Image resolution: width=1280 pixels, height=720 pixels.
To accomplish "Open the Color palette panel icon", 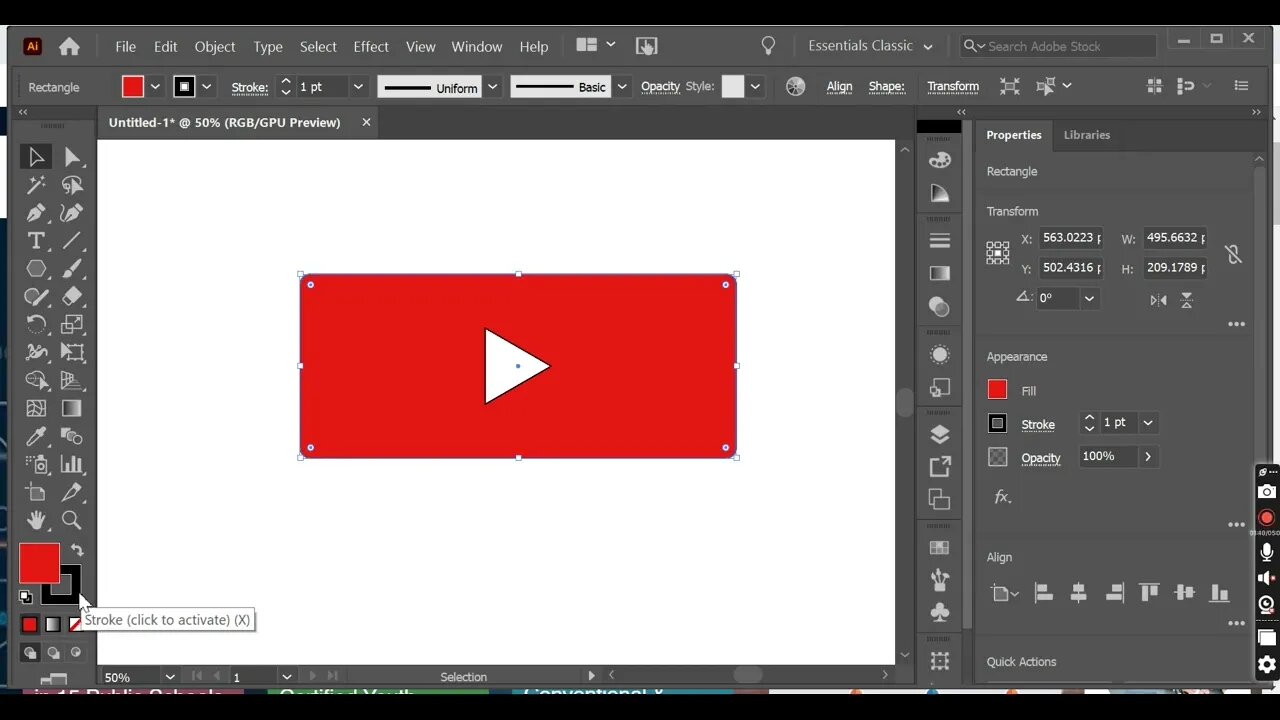I will (x=940, y=161).
